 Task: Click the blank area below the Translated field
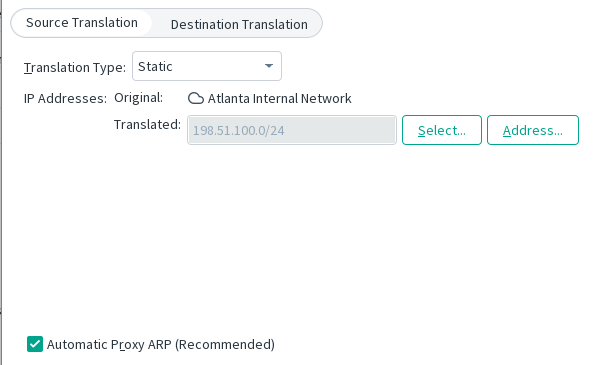click(x=292, y=229)
